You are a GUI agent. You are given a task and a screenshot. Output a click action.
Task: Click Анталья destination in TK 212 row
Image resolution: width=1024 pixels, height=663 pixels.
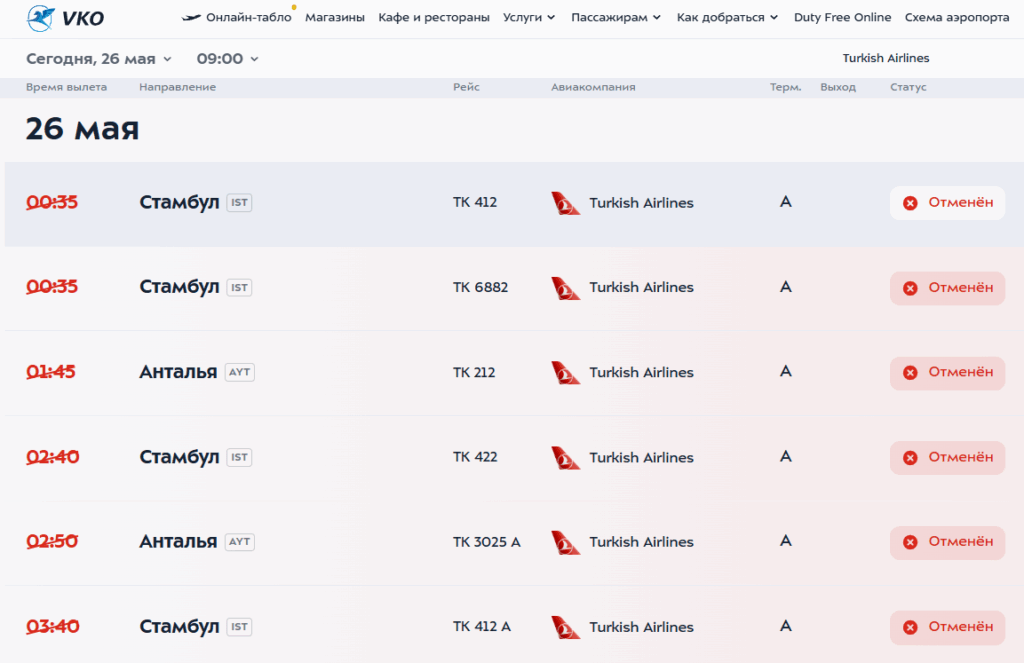pos(178,372)
